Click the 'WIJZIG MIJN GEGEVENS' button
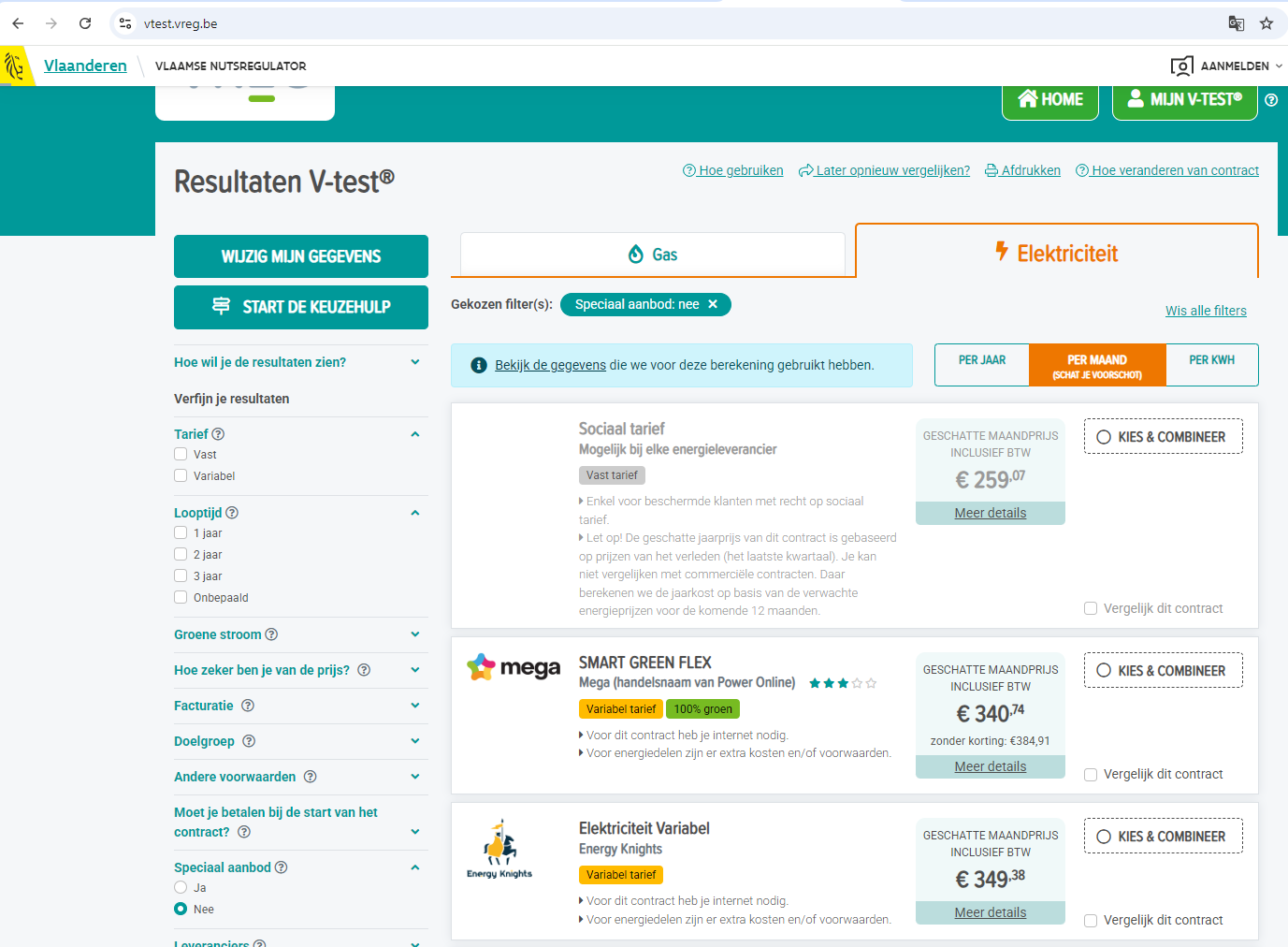Screen dimensions: 1288x947 [300, 256]
